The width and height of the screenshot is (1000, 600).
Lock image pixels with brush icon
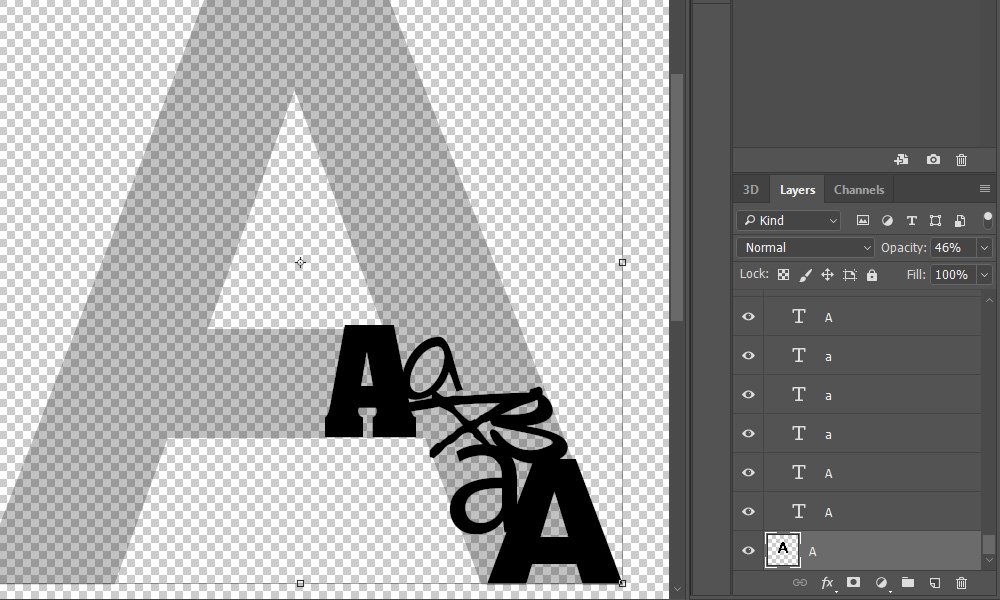[805, 275]
